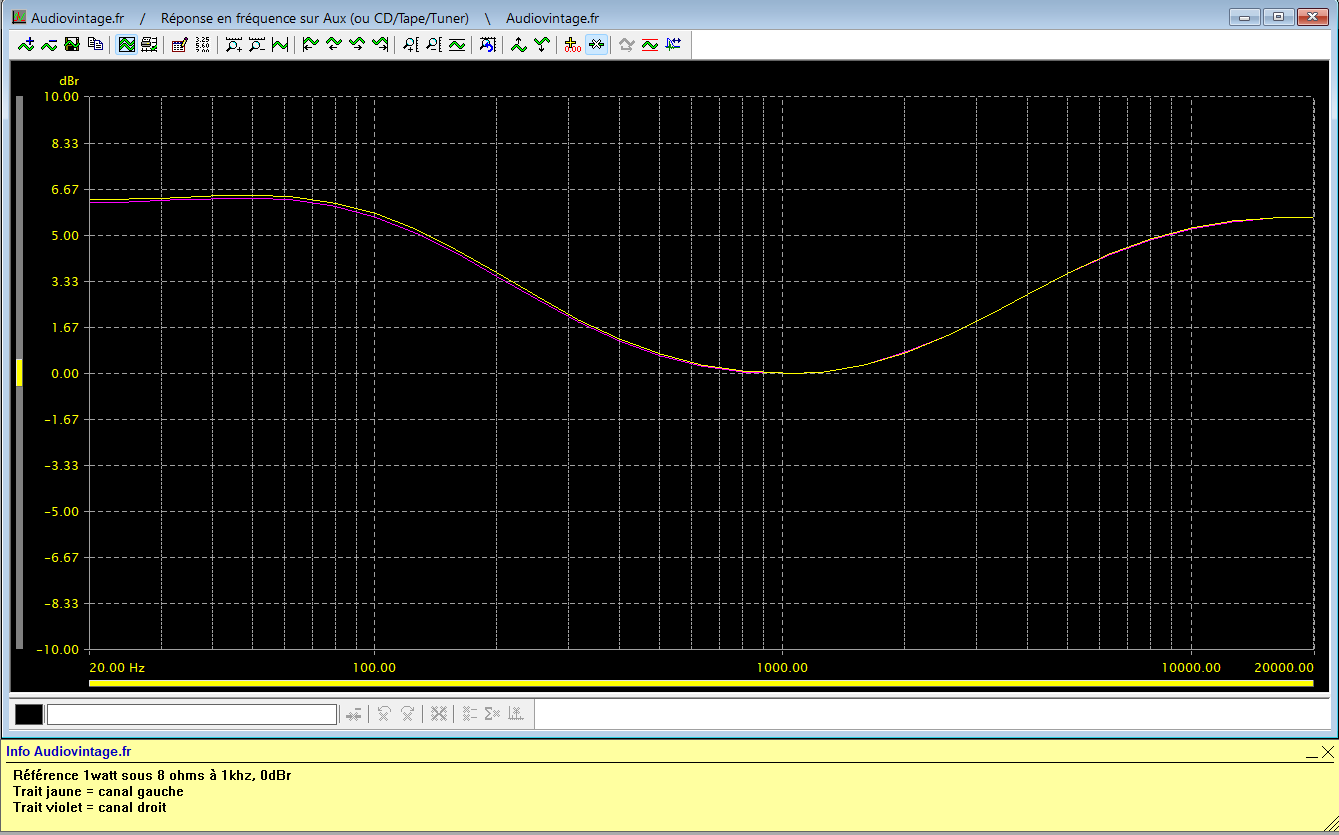Click the yellow horizontal scrollbar below the graph
The image size is (1339, 835).
(x=700, y=683)
